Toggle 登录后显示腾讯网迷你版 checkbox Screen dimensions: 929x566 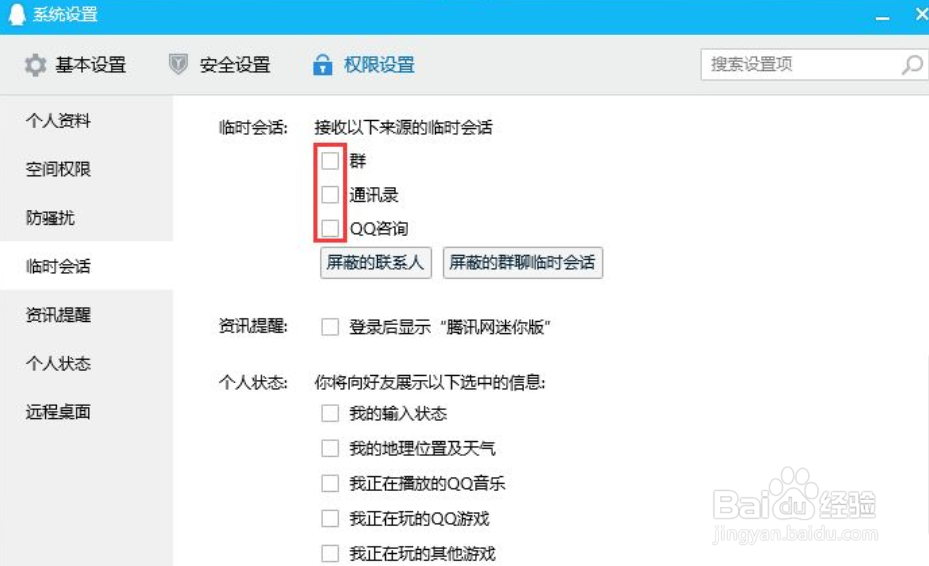coord(330,327)
